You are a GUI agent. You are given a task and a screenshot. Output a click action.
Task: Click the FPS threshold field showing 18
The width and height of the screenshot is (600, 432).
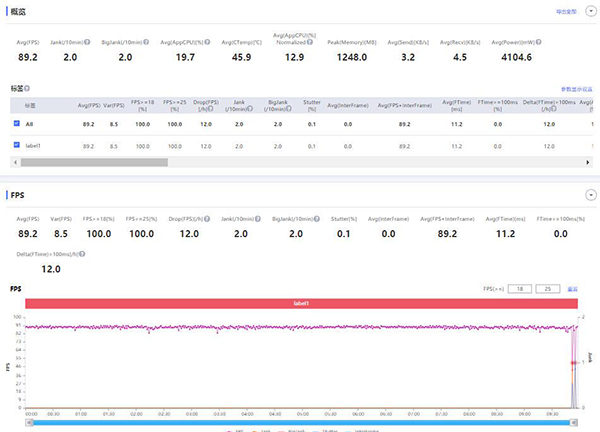coord(519,288)
